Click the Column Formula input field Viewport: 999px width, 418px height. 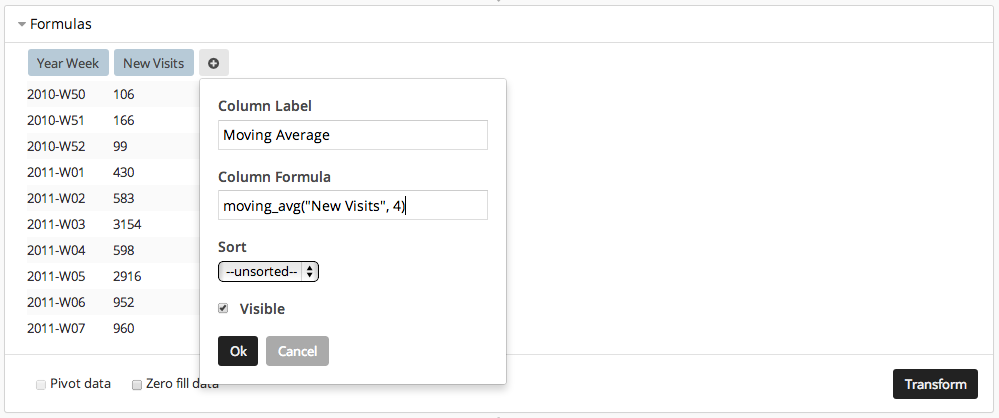click(x=353, y=205)
